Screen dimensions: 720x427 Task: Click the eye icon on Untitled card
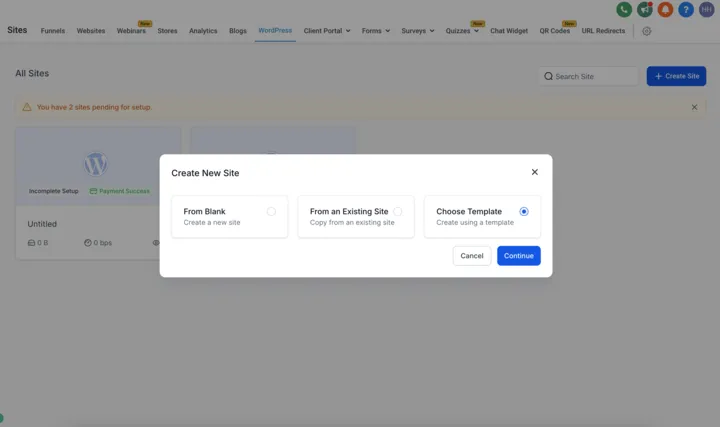click(x=156, y=243)
